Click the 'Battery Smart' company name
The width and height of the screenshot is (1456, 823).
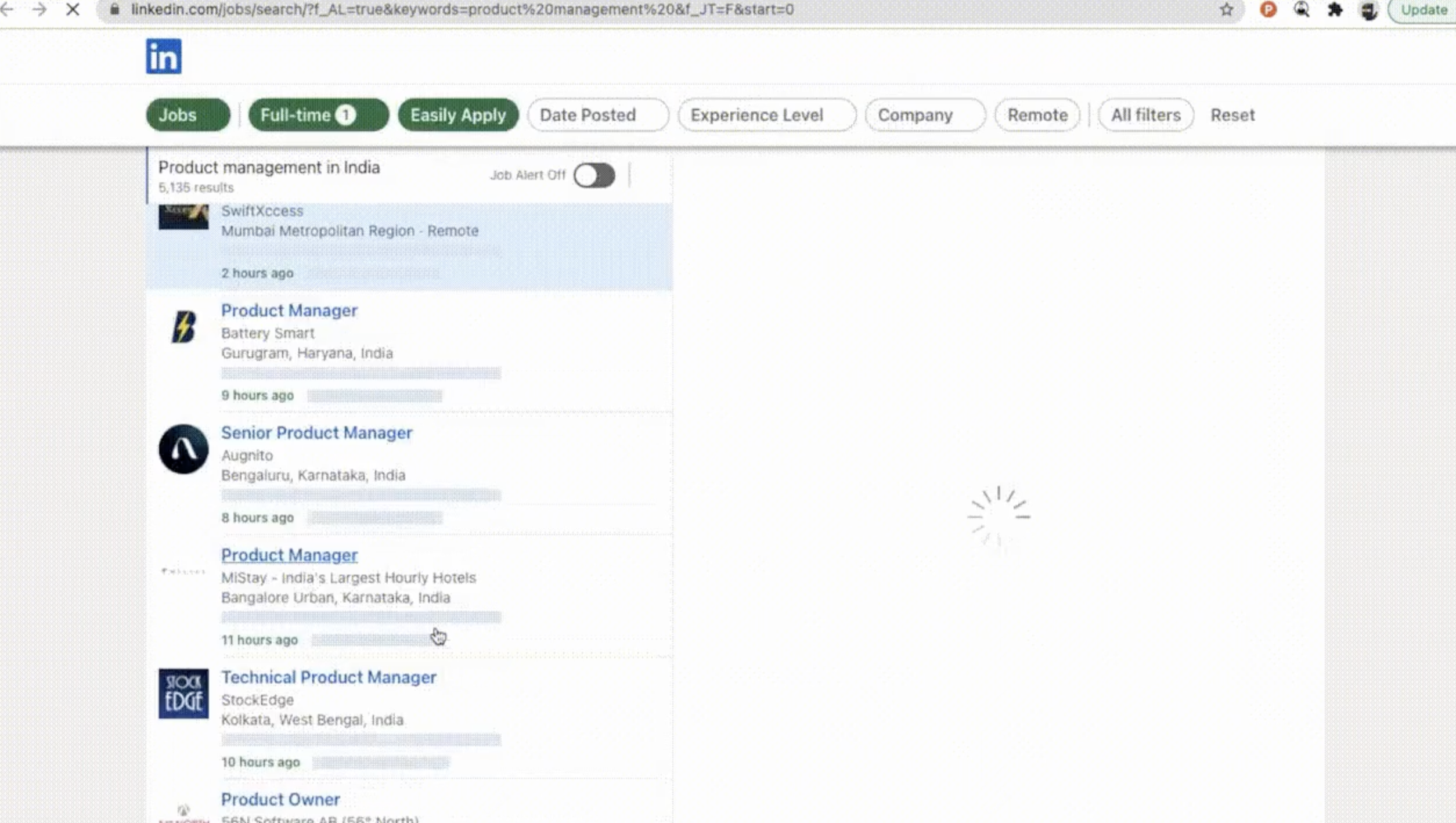pos(268,333)
